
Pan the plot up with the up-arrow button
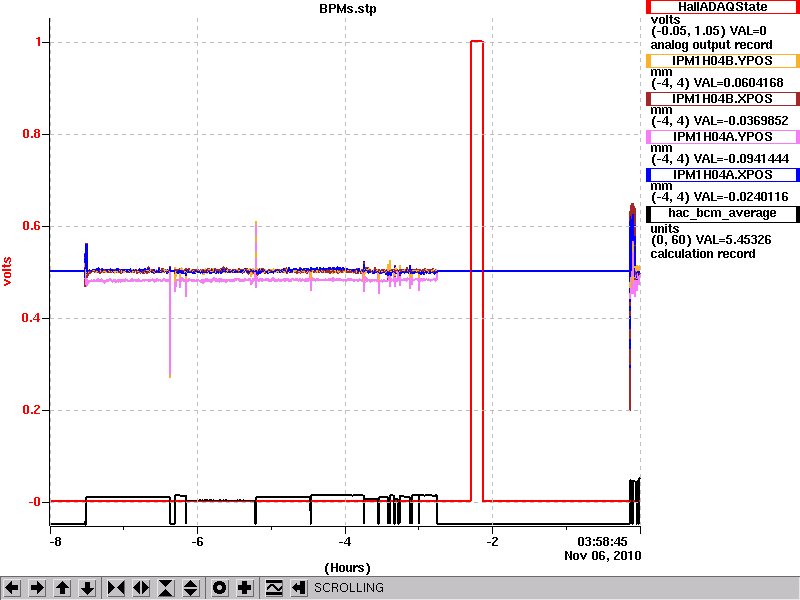[62, 588]
